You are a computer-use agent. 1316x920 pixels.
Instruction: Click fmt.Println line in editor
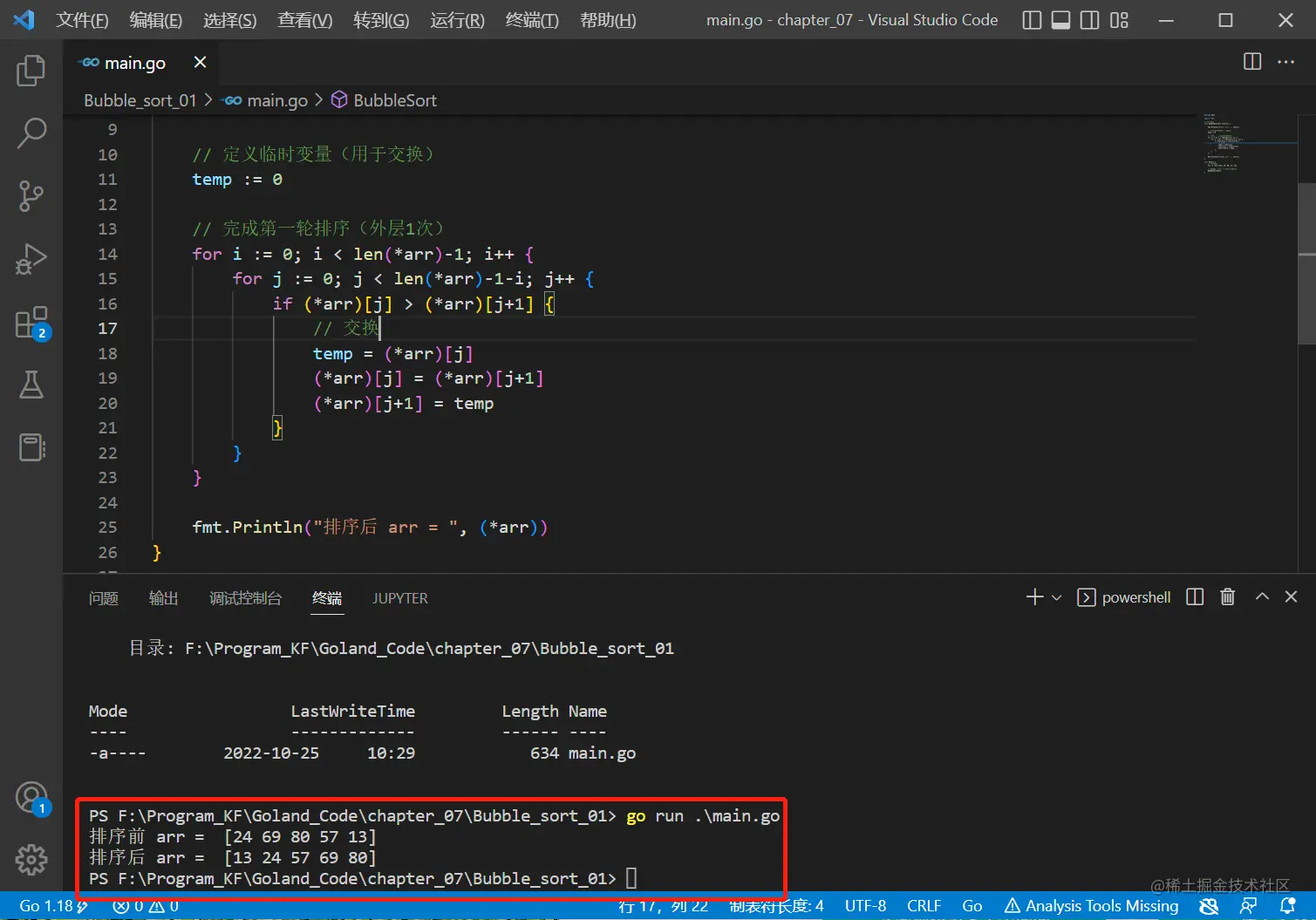tap(370, 527)
